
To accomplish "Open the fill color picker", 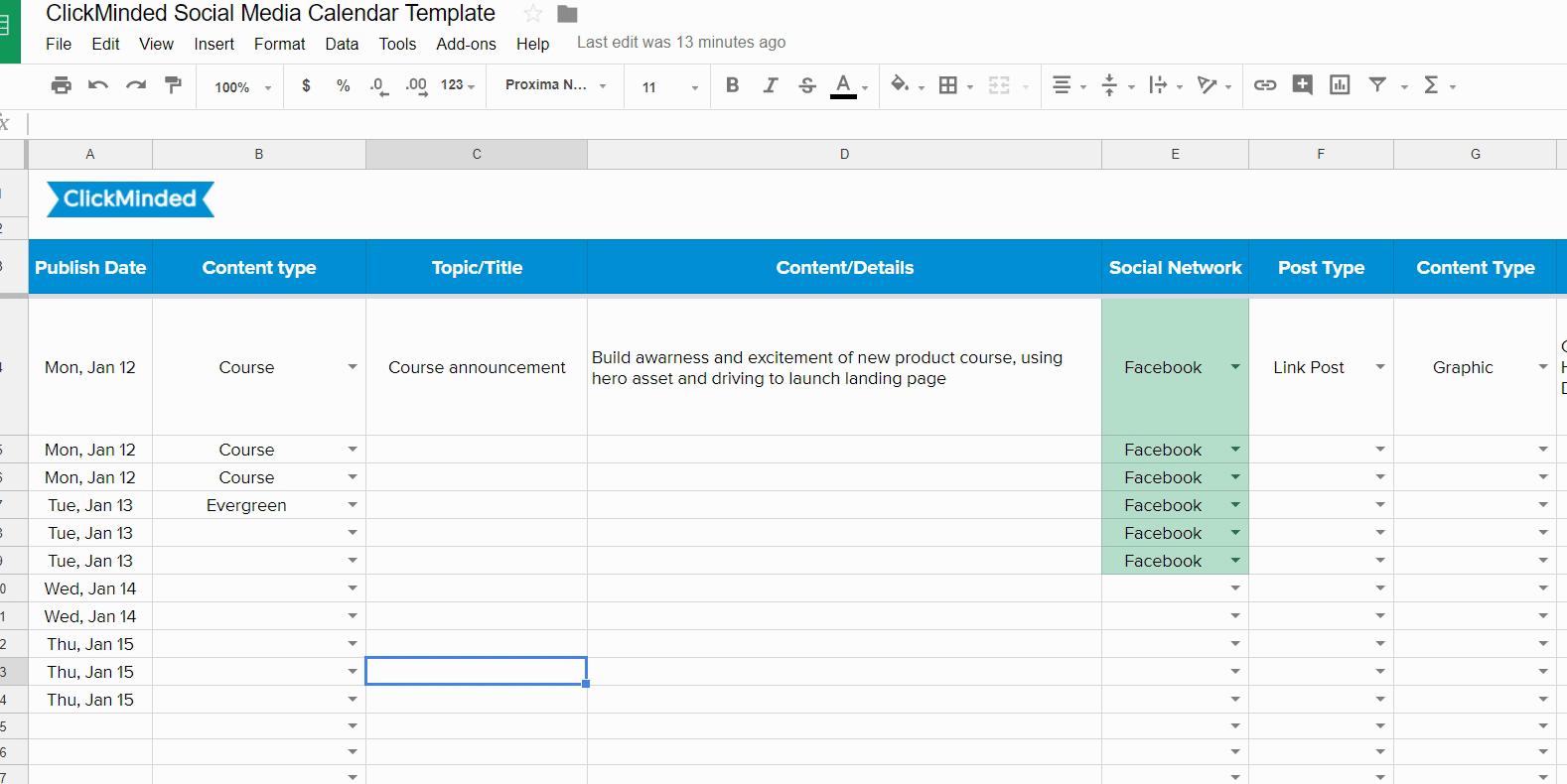I will [900, 85].
